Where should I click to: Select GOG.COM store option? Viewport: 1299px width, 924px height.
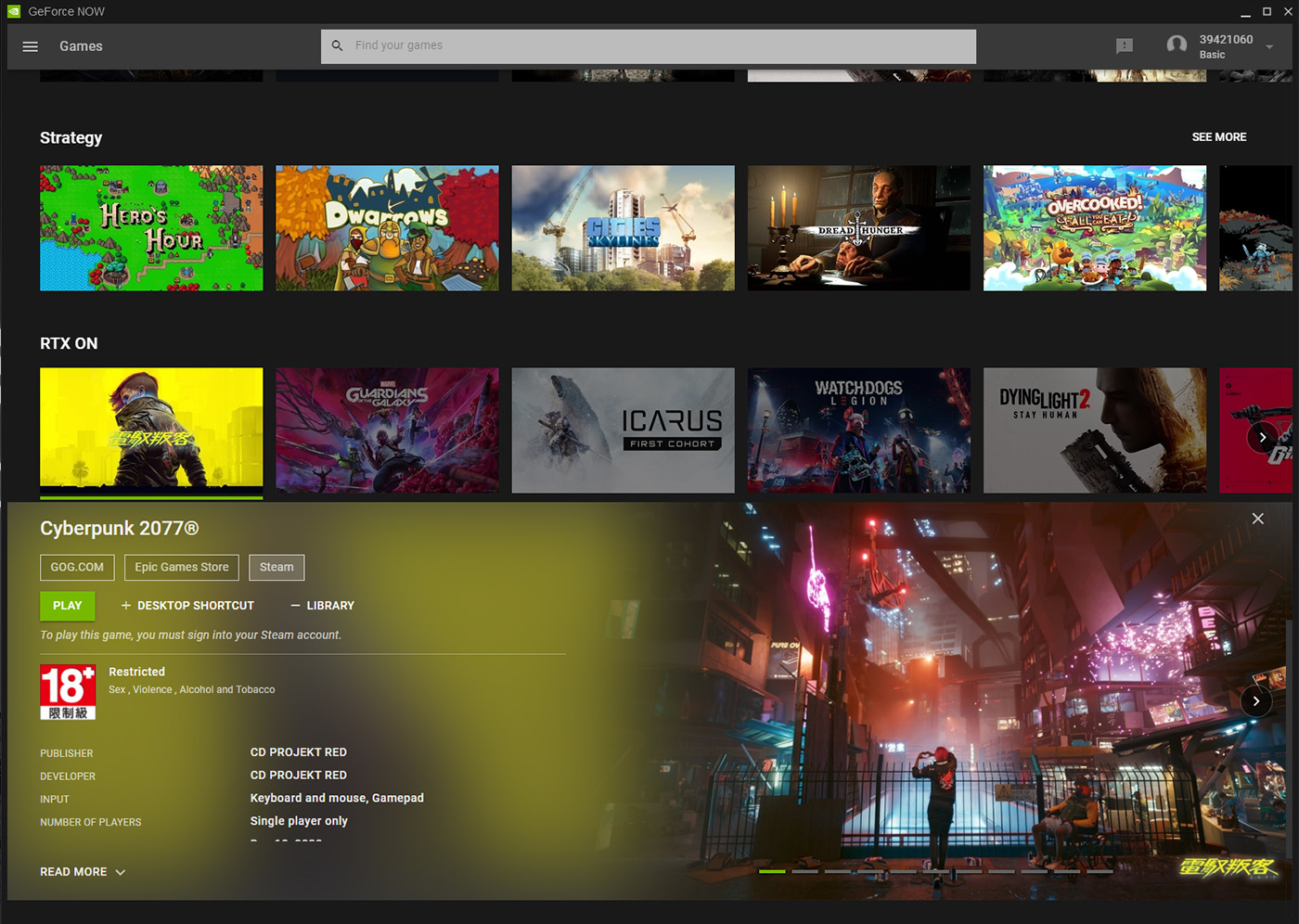(x=77, y=567)
